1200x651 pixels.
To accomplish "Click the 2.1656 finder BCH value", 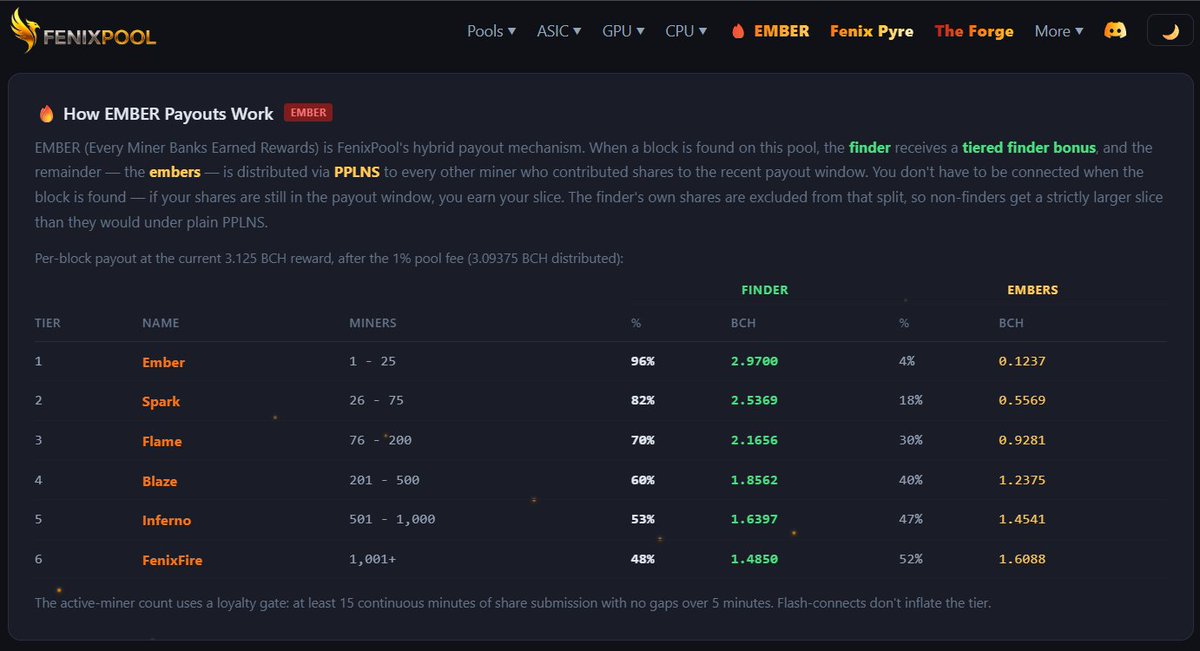I will [x=754, y=440].
